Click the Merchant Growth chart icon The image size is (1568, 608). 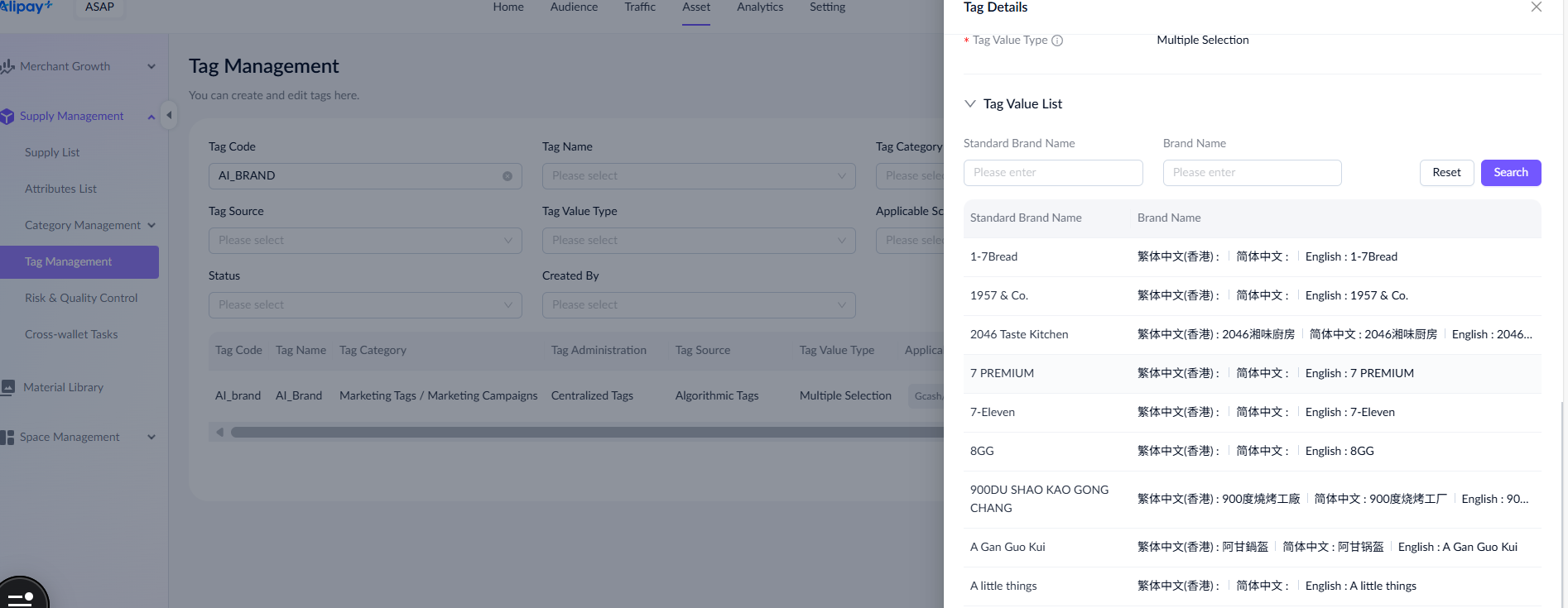click(x=7, y=66)
